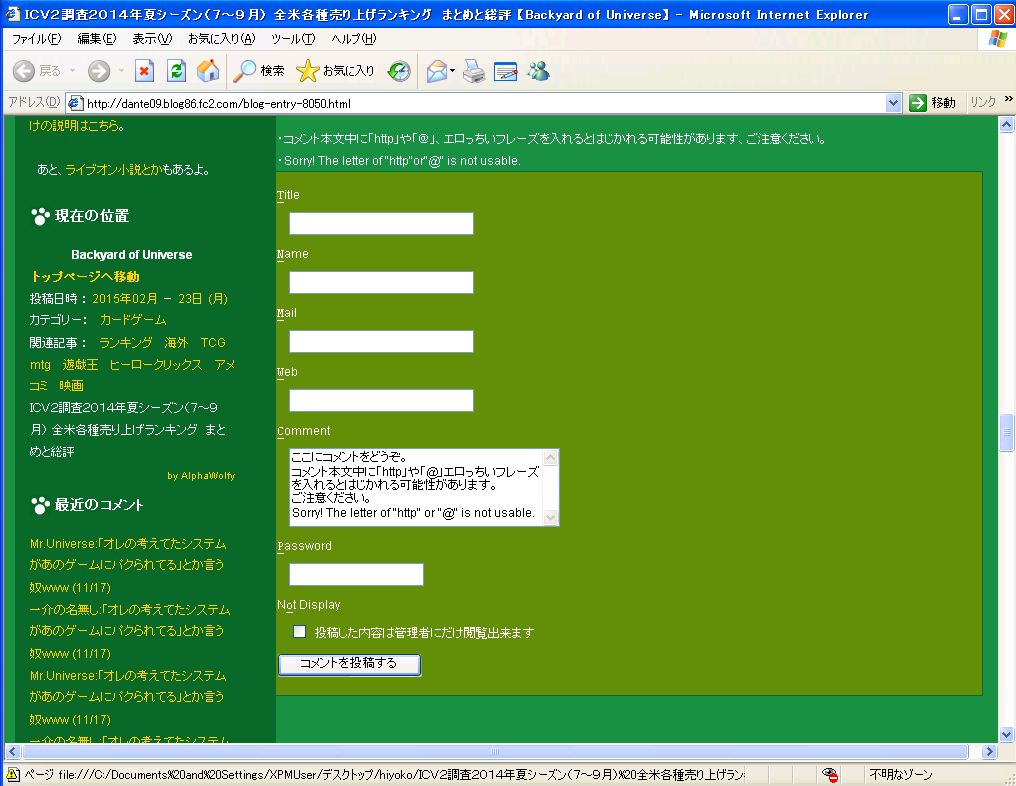Image resolution: width=1016 pixels, height=786 pixels.
Task: Click the Print icon
Action: pyautogui.click(x=474, y=71)
